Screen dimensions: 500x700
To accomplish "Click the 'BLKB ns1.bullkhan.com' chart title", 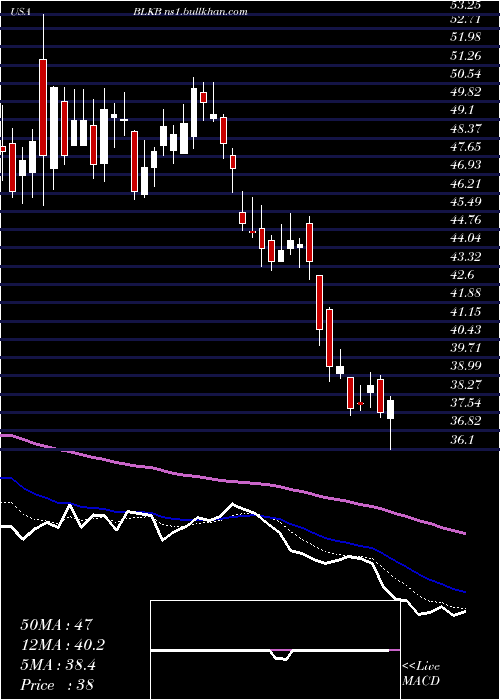I will click(x=190, y=12).
